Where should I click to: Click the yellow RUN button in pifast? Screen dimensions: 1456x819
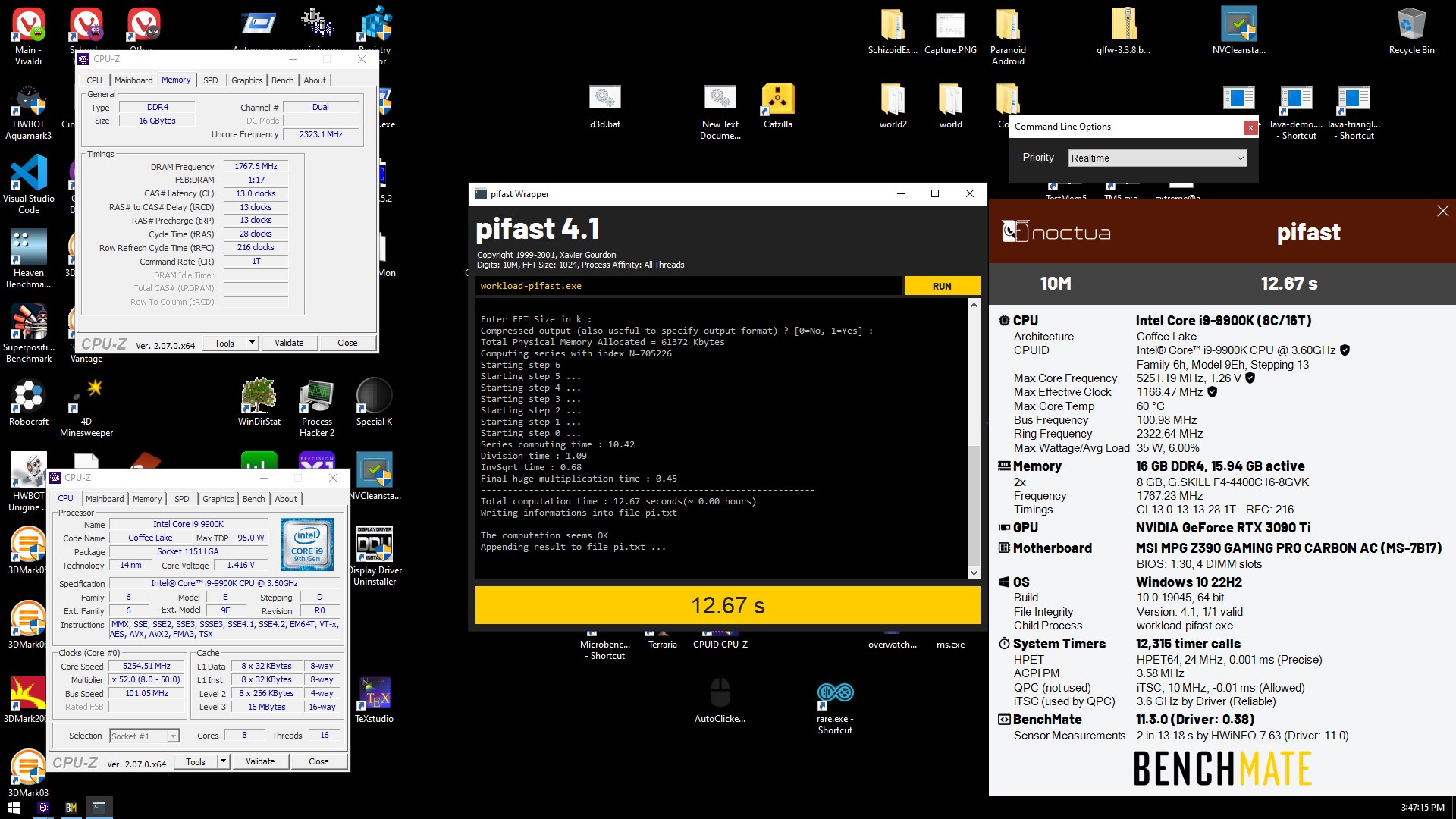point(942,286)
